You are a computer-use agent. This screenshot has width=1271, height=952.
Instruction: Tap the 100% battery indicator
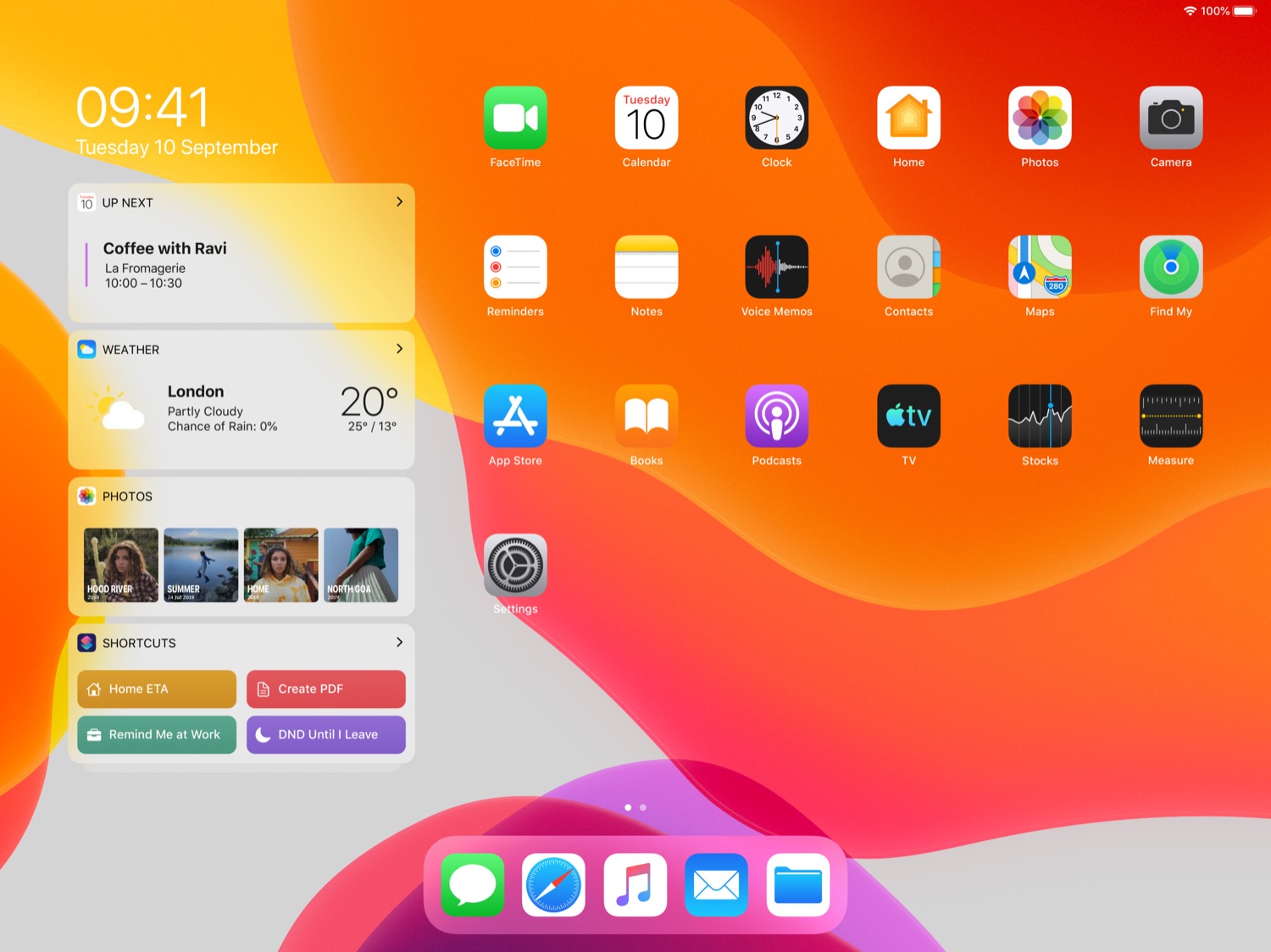point(1229,11)
